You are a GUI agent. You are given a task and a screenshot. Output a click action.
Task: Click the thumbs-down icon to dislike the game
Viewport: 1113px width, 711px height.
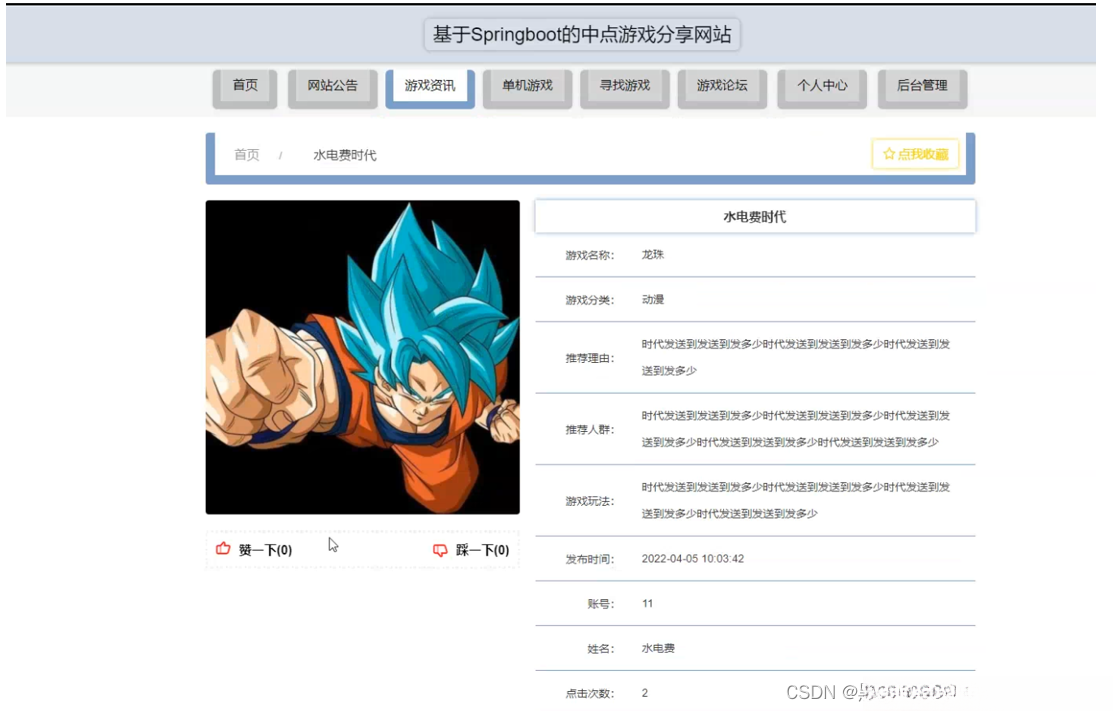(x=441, y=550)
